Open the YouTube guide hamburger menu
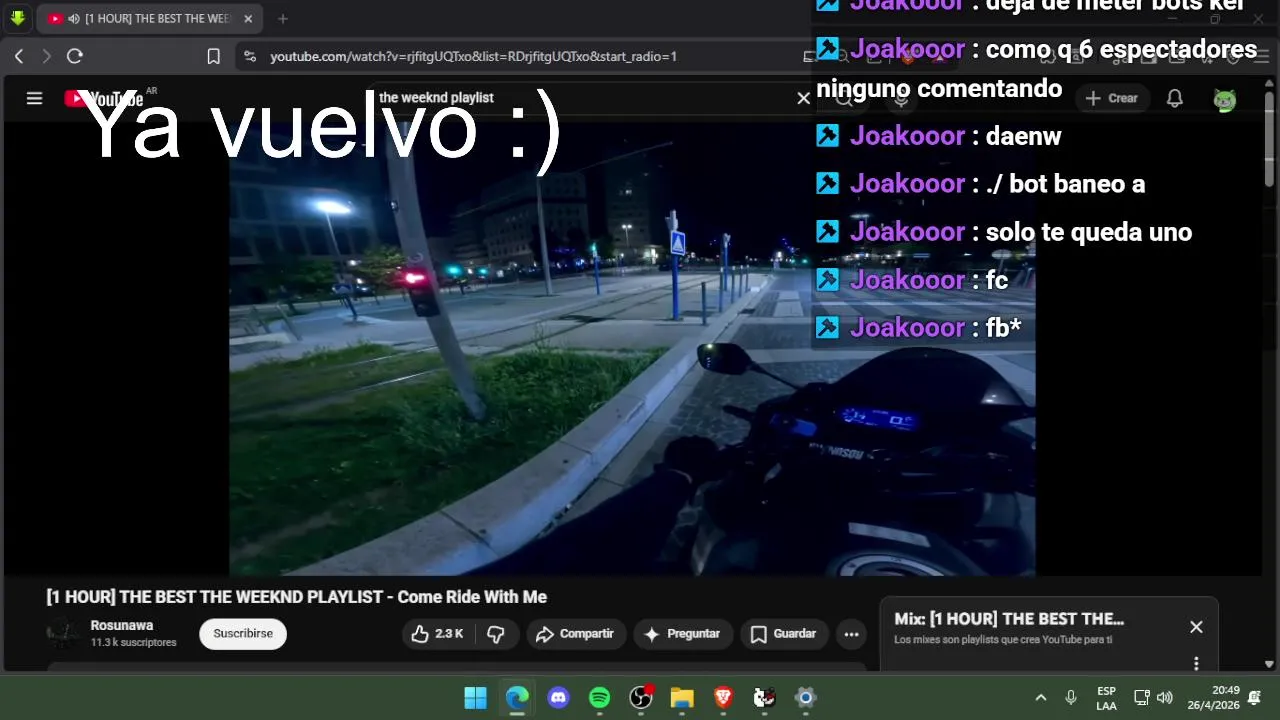Screen dimensions: 1280x720 [x=34, y=98]
